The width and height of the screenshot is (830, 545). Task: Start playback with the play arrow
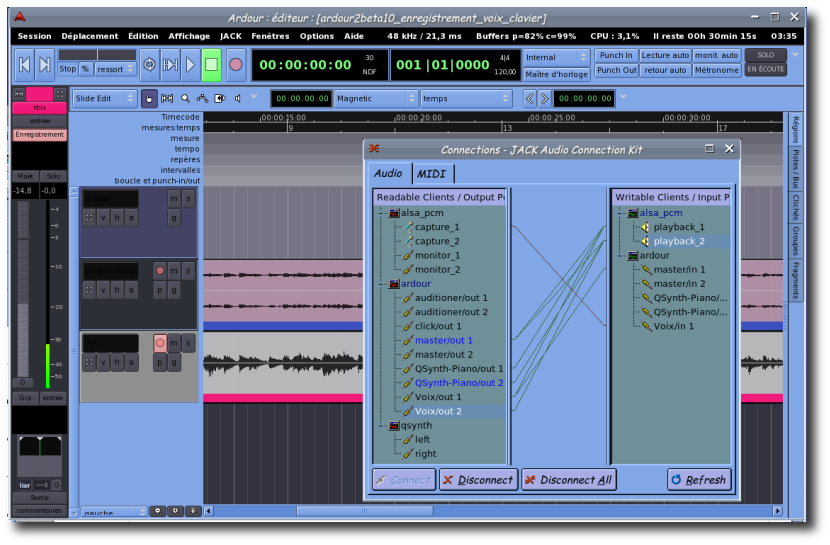190,65
